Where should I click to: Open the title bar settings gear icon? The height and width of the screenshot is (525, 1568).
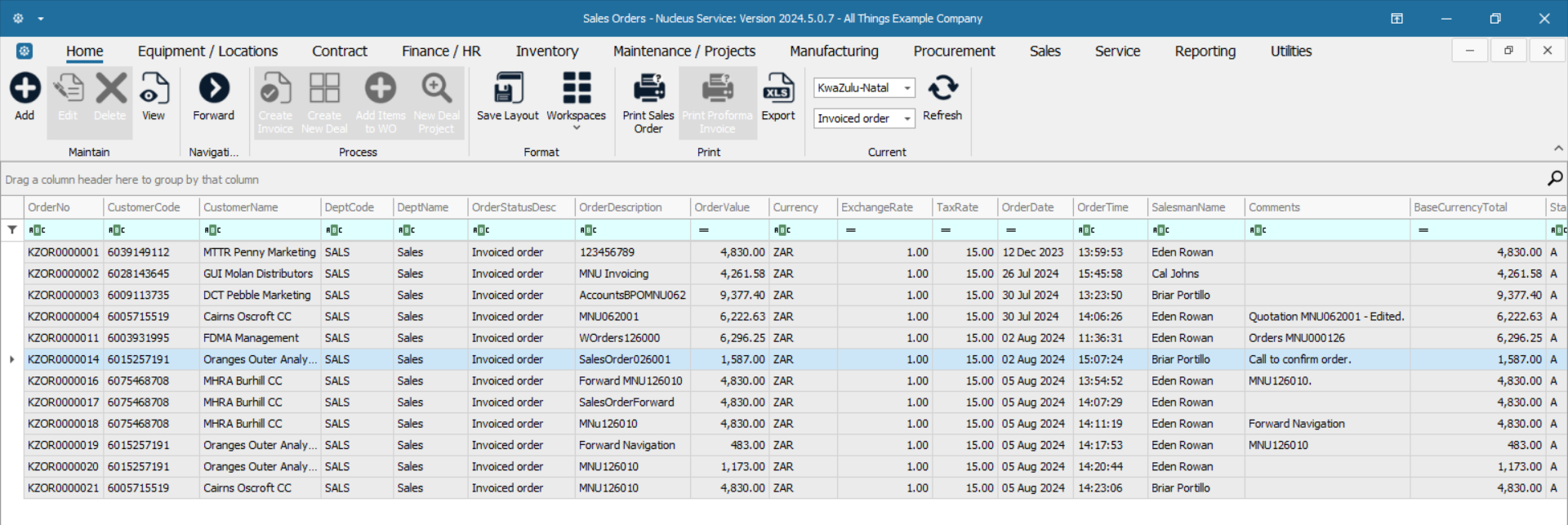pyautogui.click(x=18, y=18)
